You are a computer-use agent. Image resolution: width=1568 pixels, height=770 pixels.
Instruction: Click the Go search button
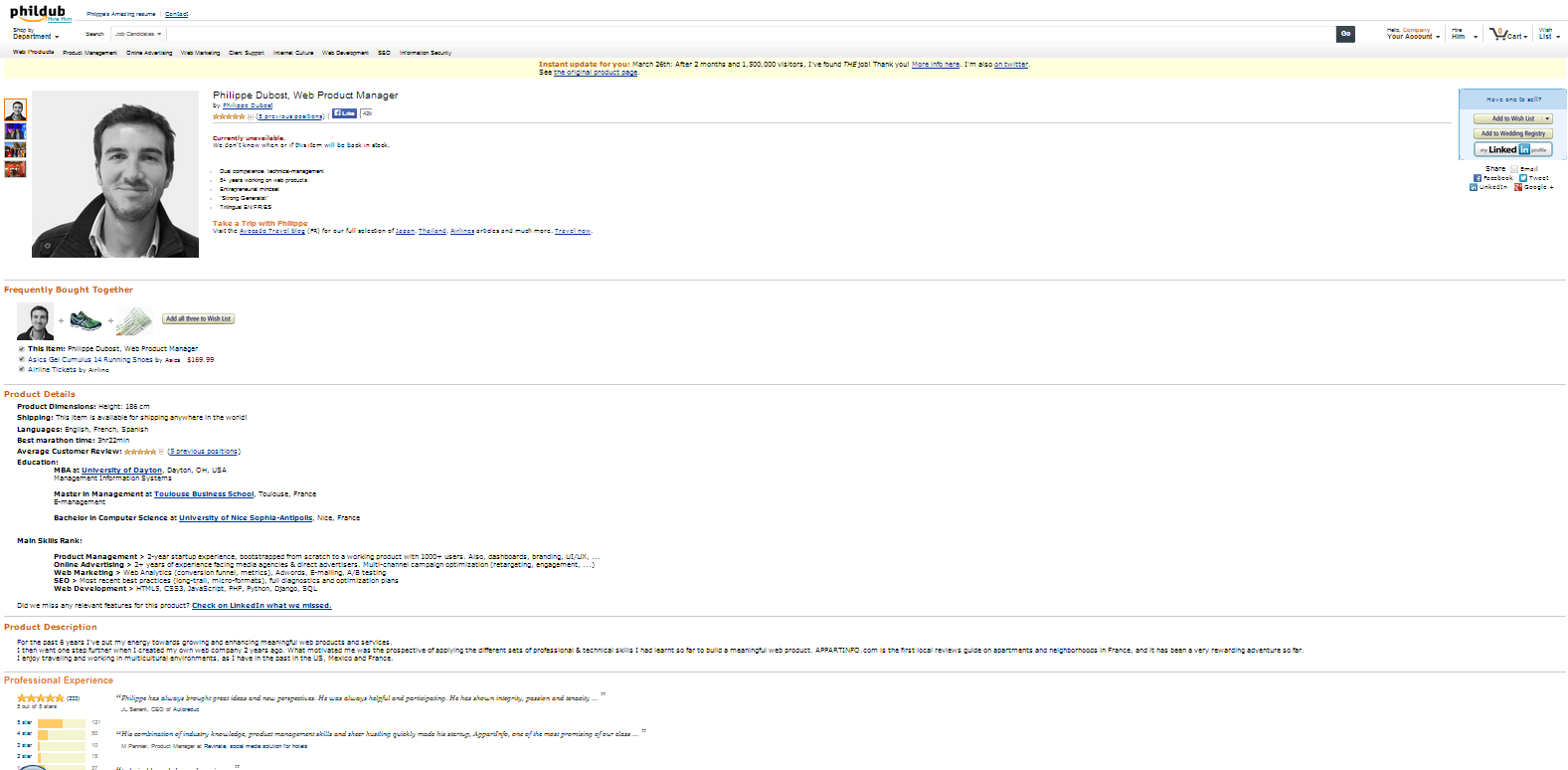[x=1345, y=34]
